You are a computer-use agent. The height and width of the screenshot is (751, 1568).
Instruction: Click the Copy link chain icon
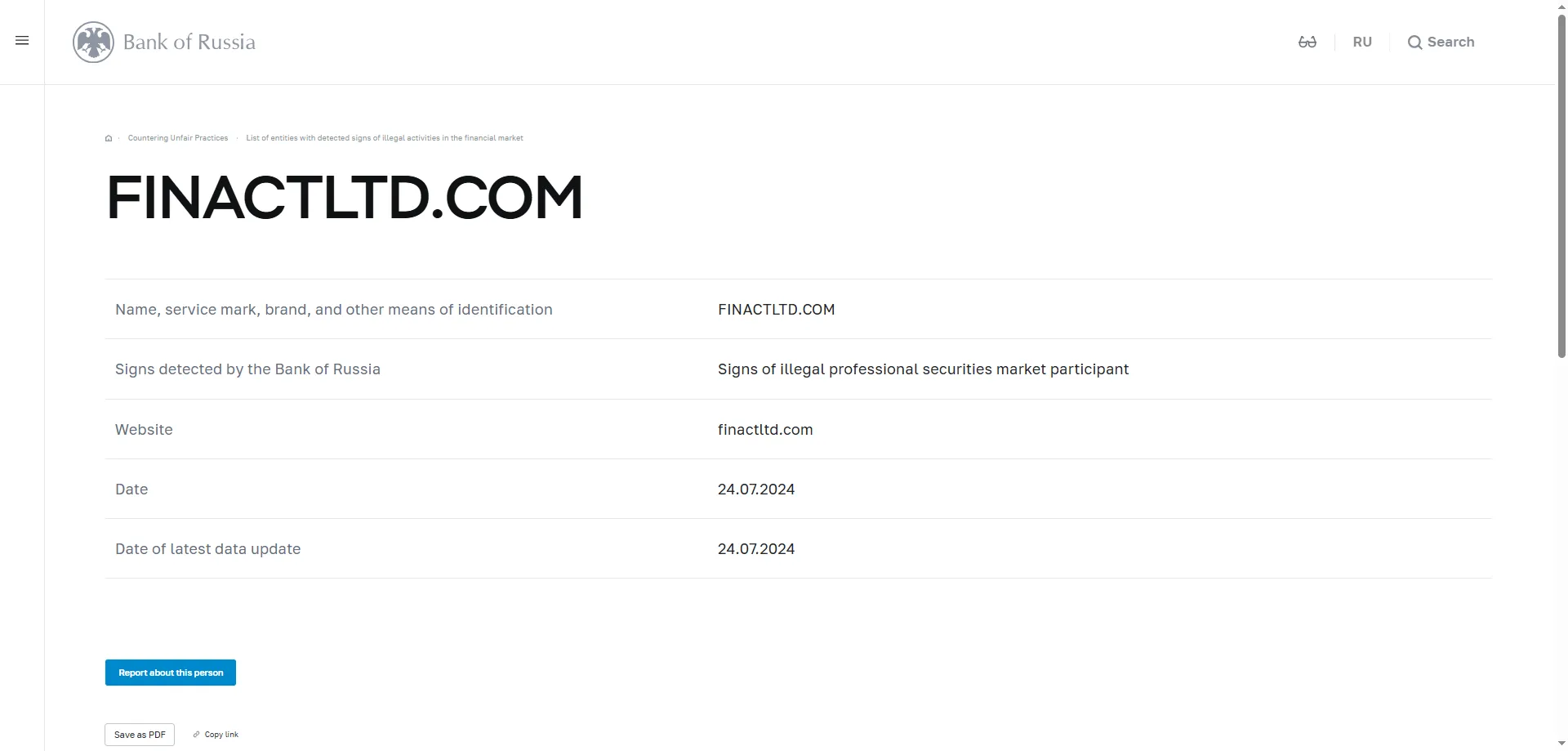tap(196, 735)
